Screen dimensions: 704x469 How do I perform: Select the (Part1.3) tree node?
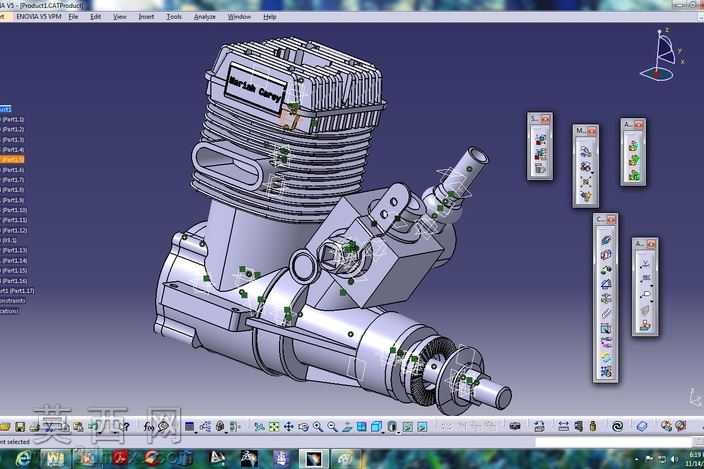point(13,140)
